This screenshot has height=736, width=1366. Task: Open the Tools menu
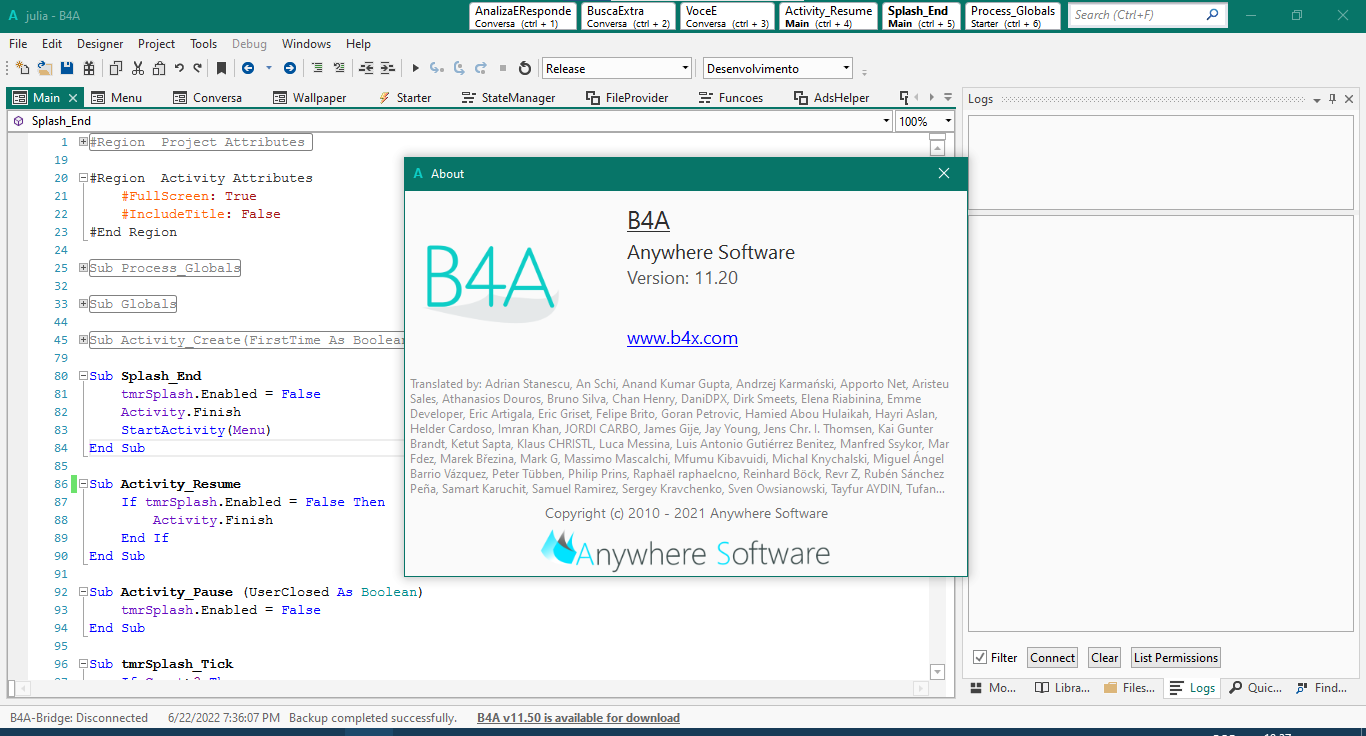(x=203, y=44)
